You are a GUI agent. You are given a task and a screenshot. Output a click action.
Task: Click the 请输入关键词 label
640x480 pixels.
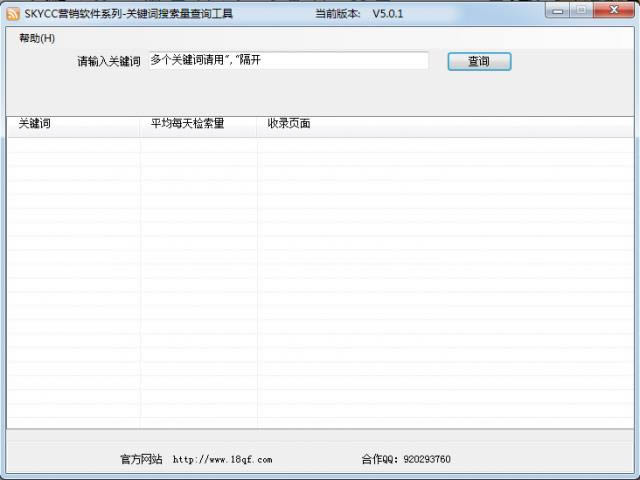click(x=109, y=62)
